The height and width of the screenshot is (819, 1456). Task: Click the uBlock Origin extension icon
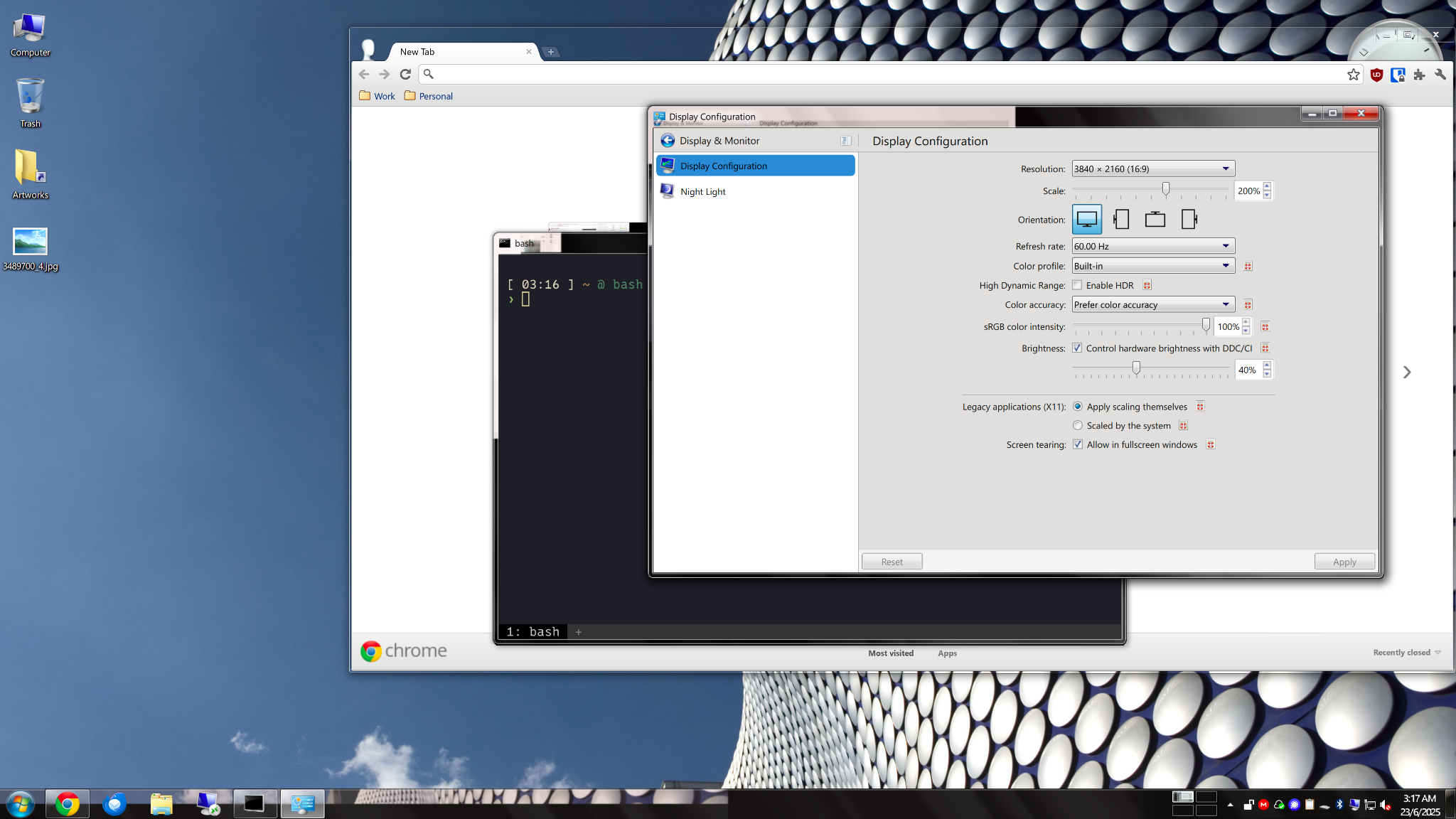click(x=1376, y=75)
